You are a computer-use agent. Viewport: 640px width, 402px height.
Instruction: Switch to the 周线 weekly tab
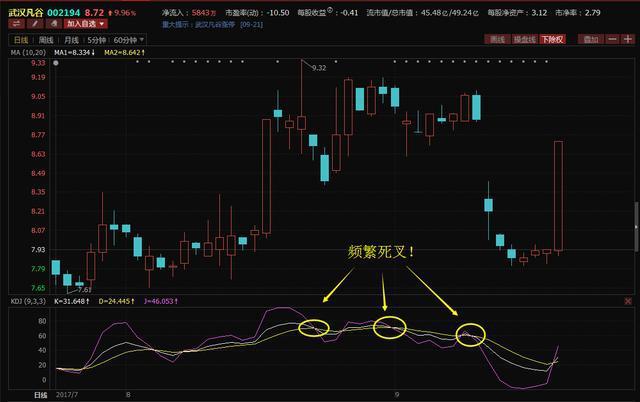coord(46,40)
